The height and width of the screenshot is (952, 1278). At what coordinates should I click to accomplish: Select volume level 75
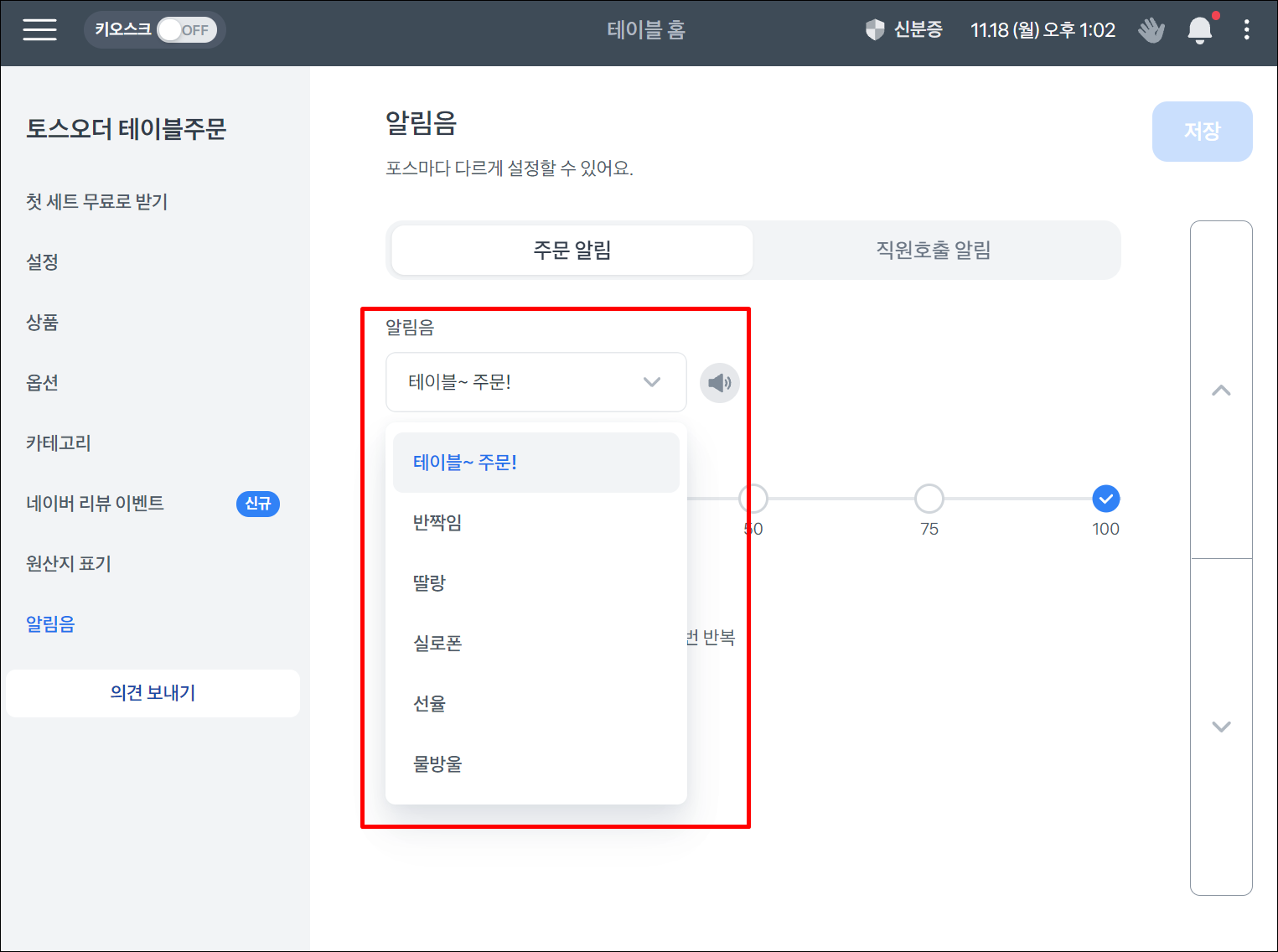(x=929, y=499)
